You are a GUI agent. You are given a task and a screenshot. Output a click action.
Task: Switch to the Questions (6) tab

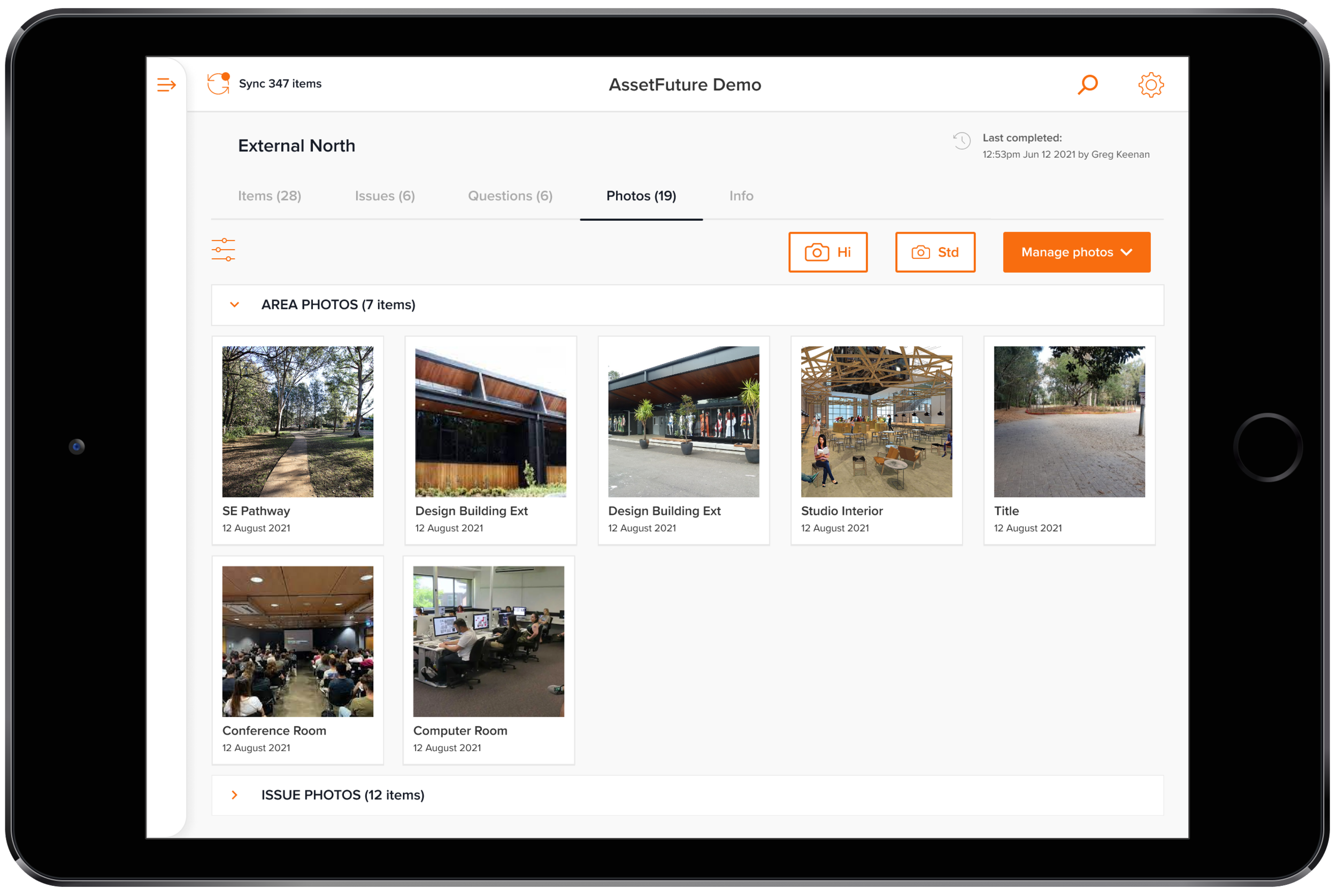[x=510, y=196]
